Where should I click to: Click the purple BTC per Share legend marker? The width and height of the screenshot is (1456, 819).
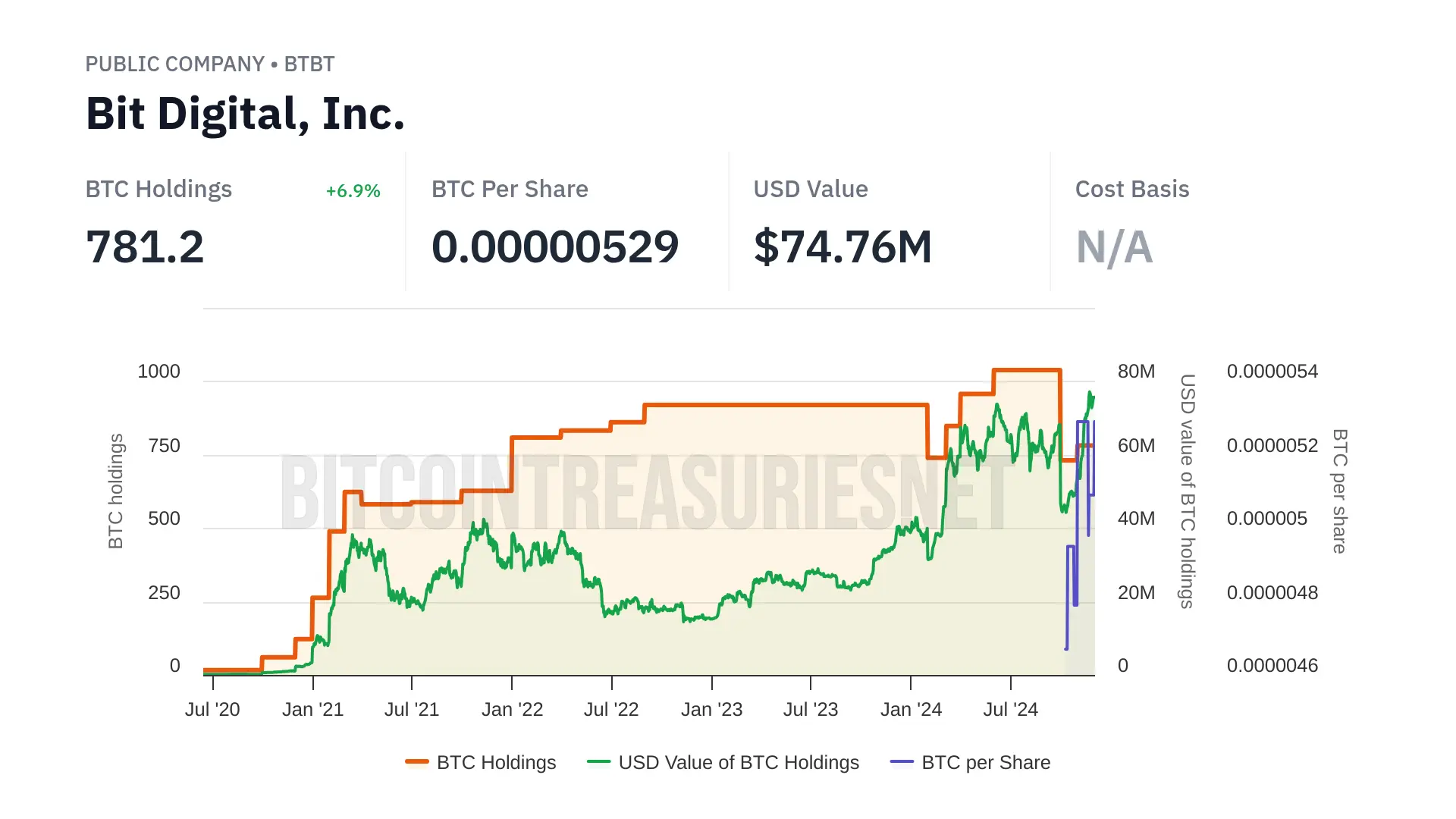pyautogui.click(x=902, y=762)
